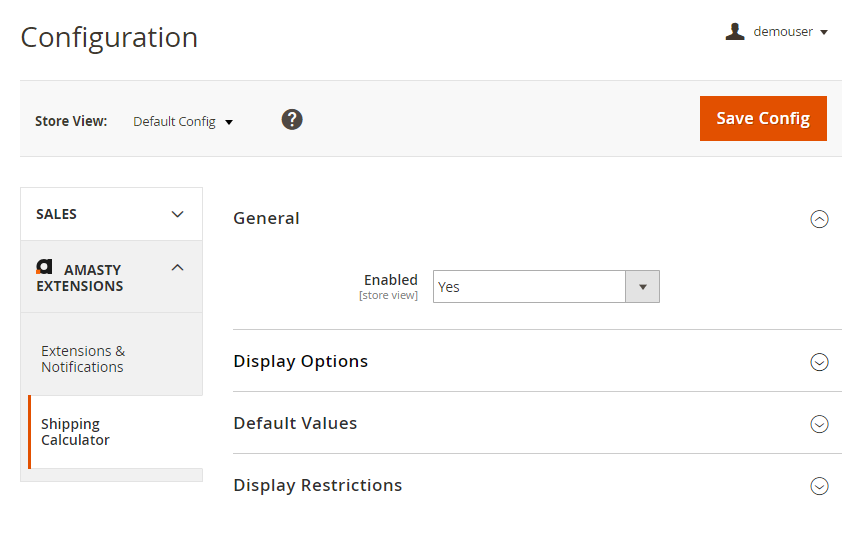The image size is (856, 551).
Task: Open Extensions & Notifications in the sidebar
Action: click(x=83, y=359)
